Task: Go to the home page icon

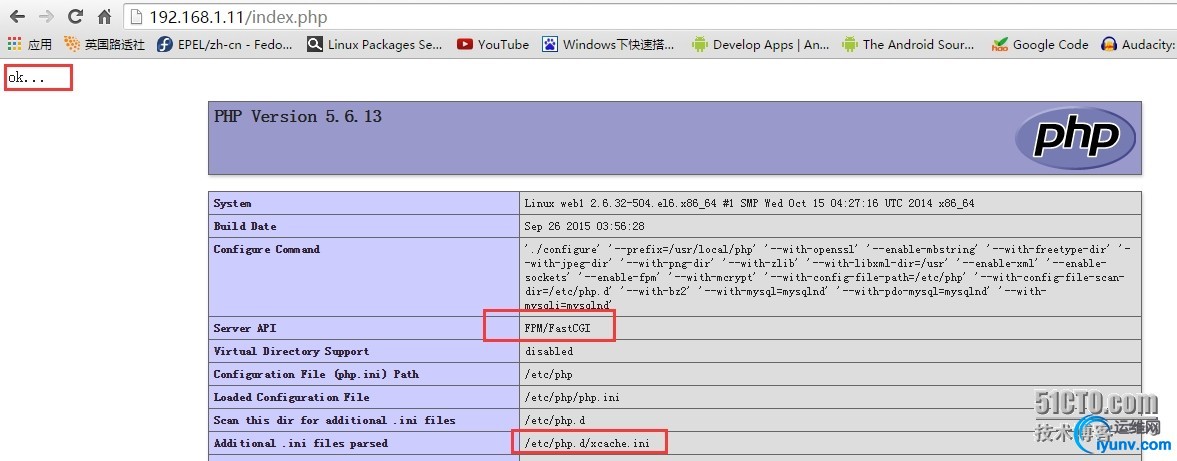Action: [x=104, y=16]
